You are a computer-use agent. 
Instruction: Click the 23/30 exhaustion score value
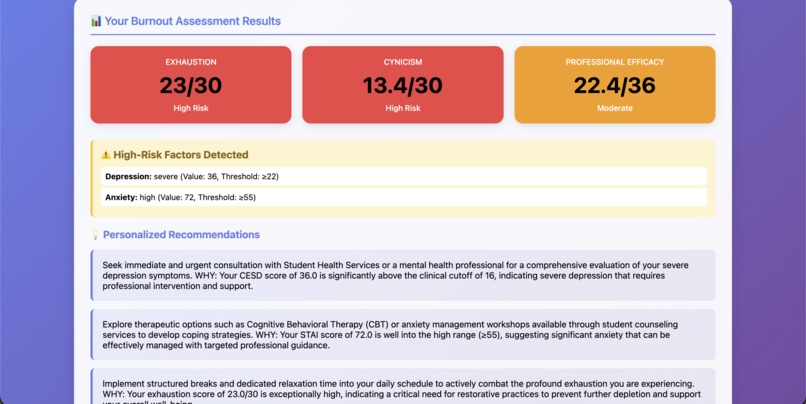(191, 85)
